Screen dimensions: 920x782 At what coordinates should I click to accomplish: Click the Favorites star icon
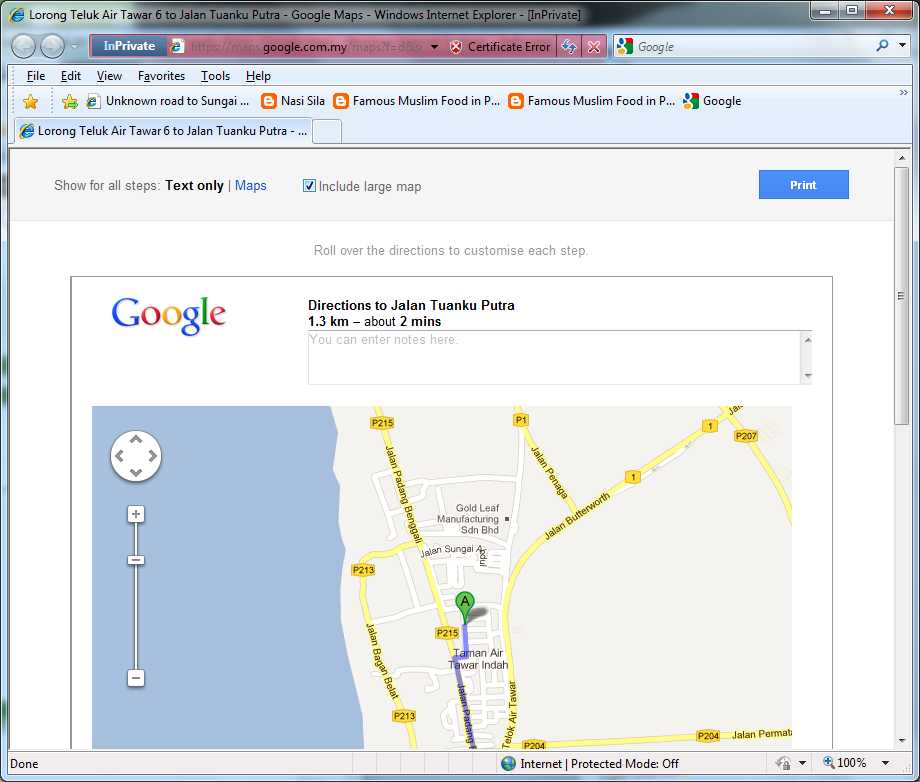point(29,100)
